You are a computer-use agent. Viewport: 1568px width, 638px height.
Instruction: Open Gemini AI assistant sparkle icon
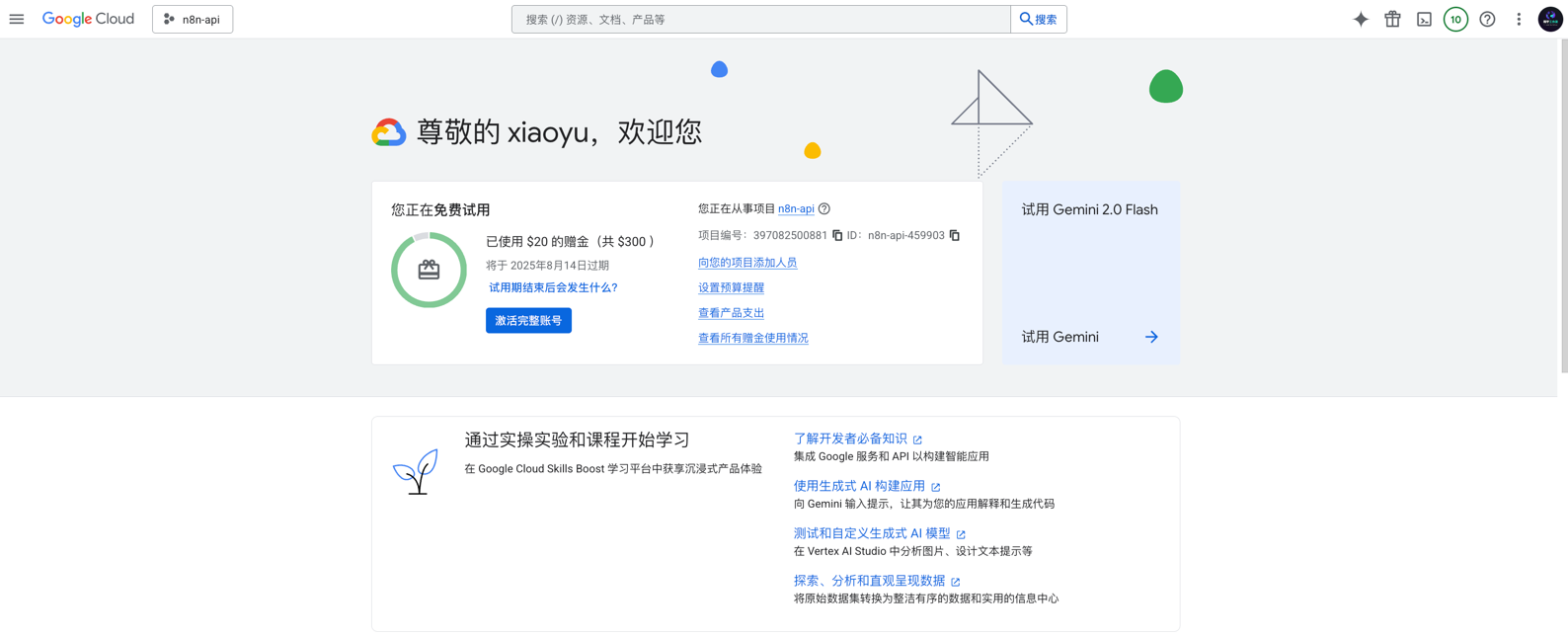point(1361,19)
